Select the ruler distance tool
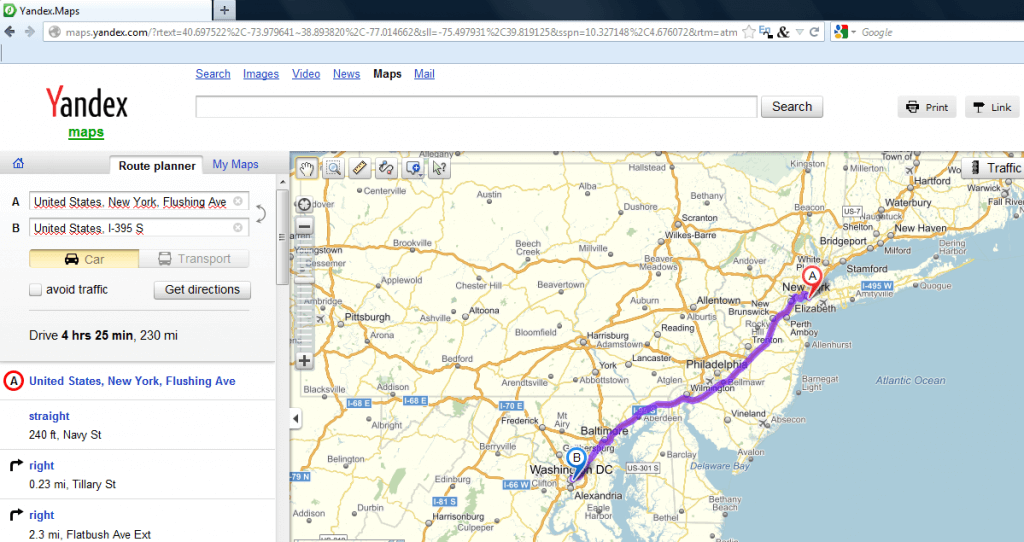Screen dimensions: 1024x542 coord(359,168)
